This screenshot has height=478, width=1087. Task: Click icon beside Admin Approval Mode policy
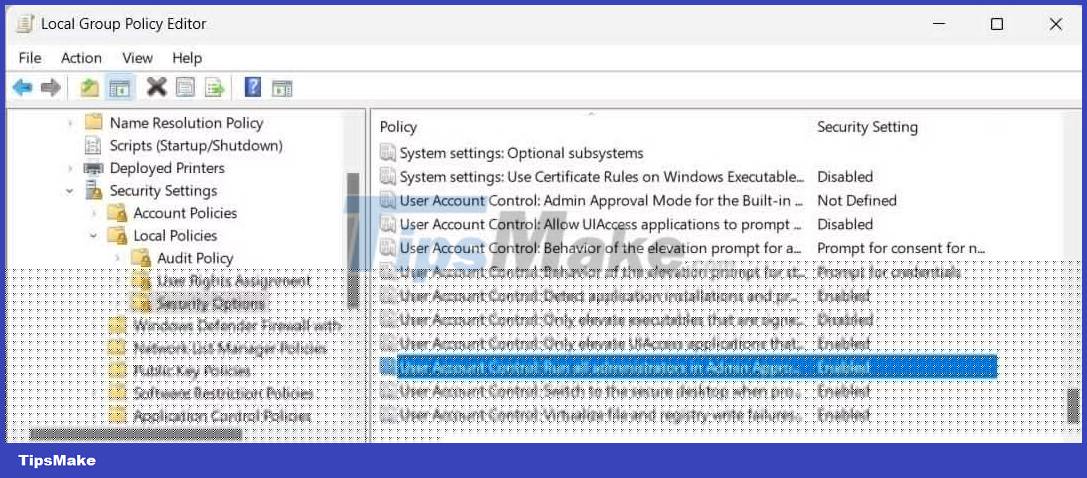388,200
